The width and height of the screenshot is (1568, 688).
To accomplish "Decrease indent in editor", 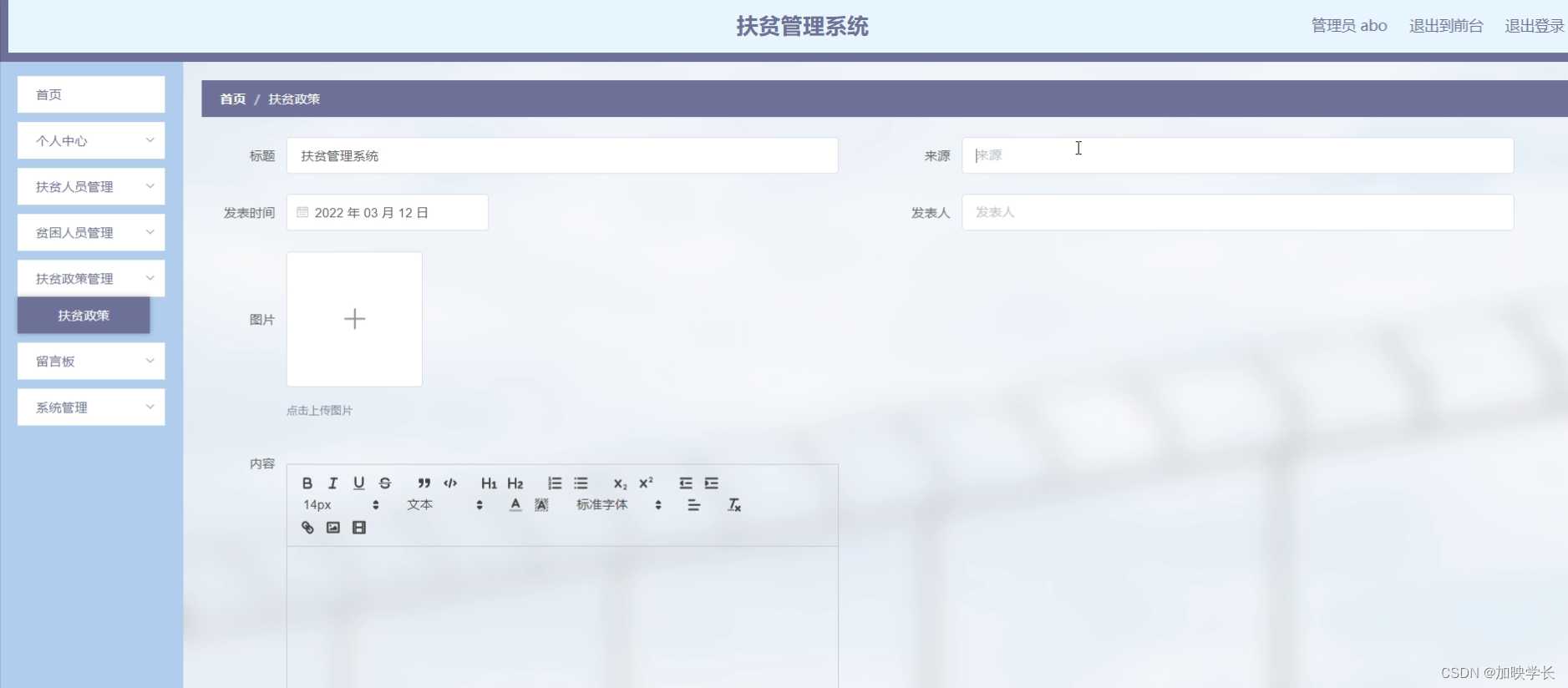I will tap(685, 483).
